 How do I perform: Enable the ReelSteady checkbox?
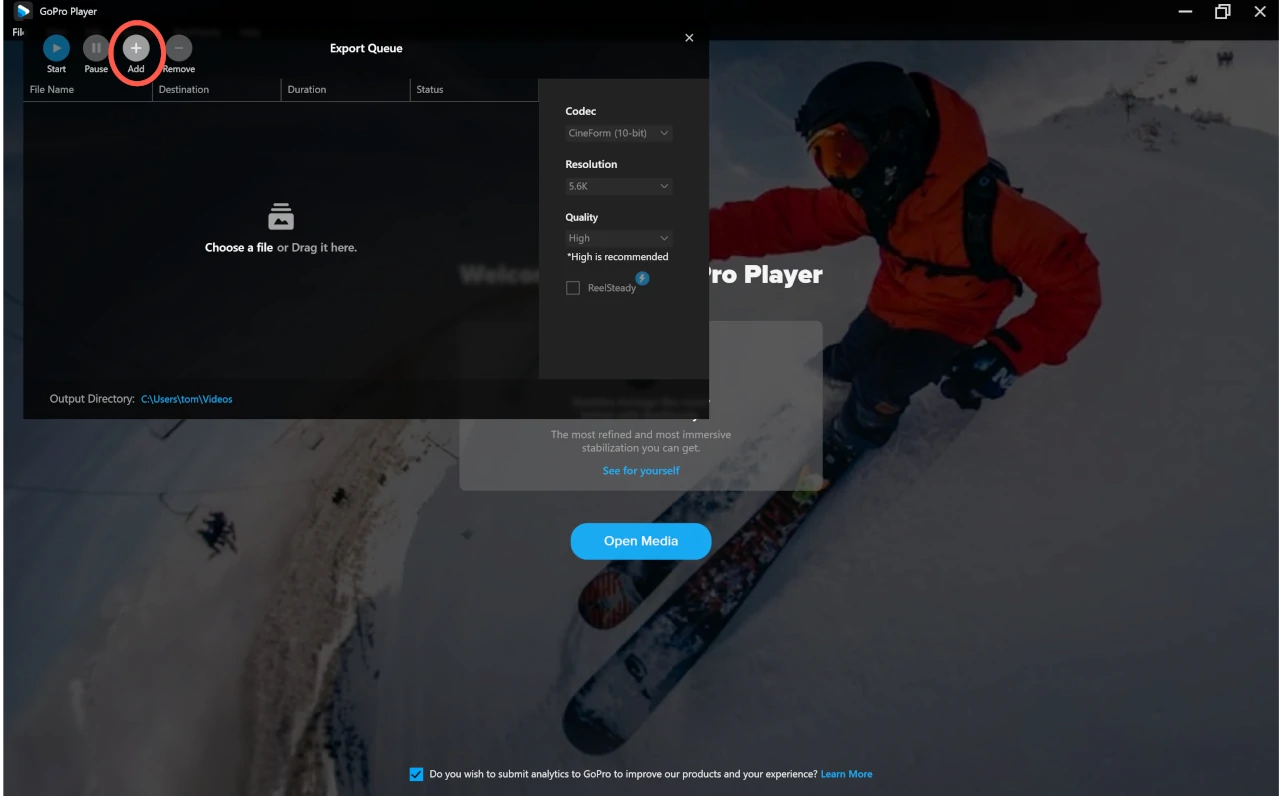click(x=573, y=288)
